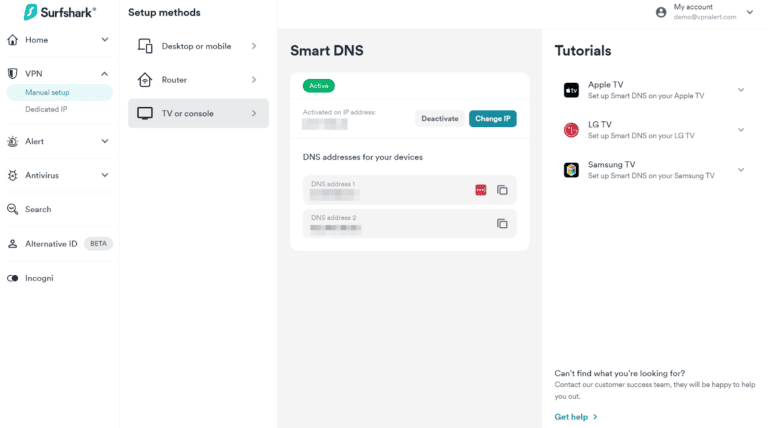Expand the Home menu chevron
The height and width of the screenshot is (428, 768).
pyautogui.click(x=105, y=40)
